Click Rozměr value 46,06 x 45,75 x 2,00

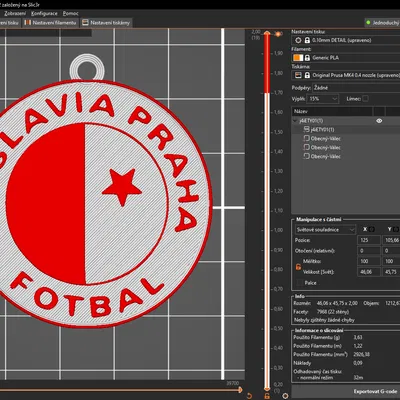[337, 303]
